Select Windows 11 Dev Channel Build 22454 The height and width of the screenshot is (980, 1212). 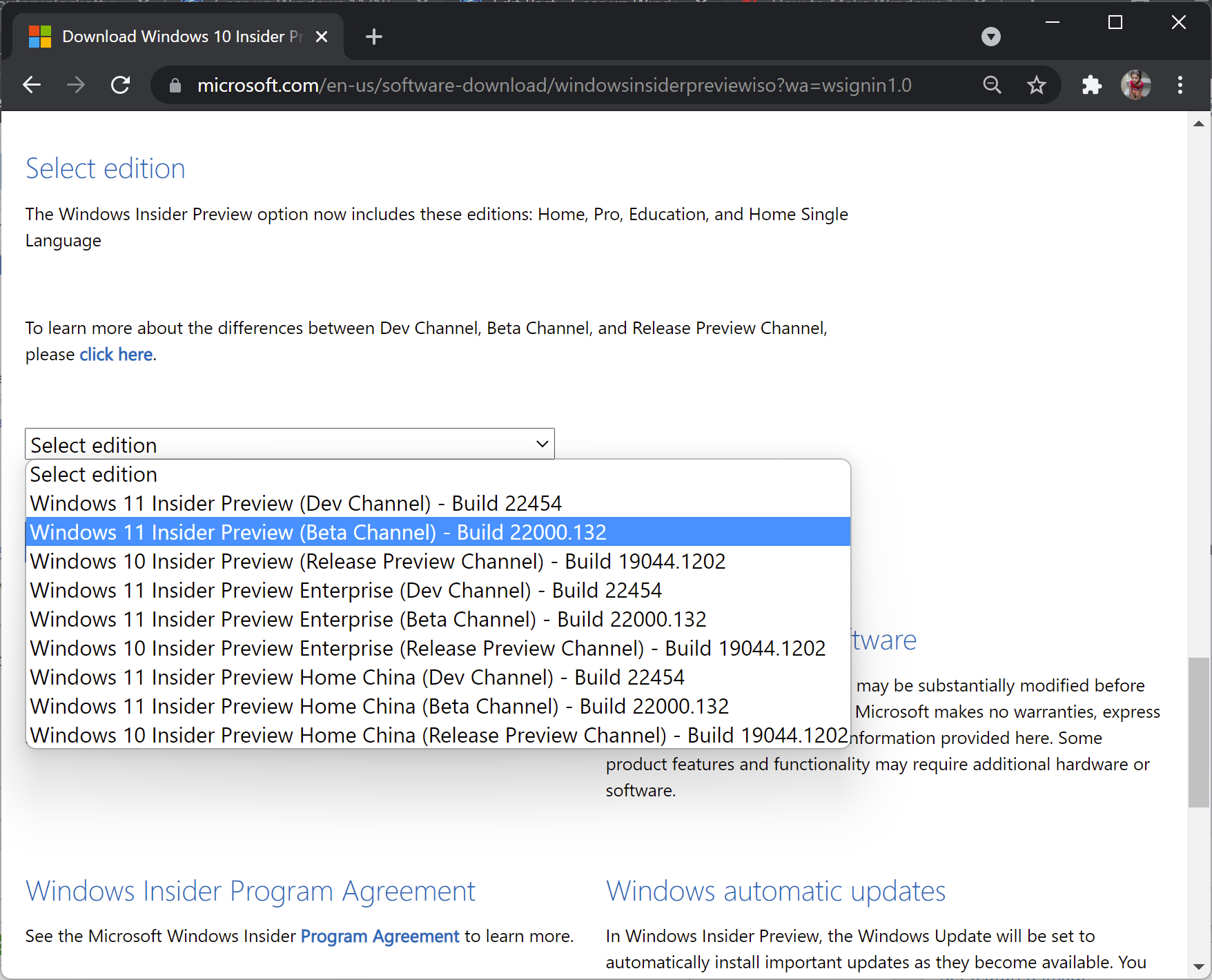[x=438, y=503]
